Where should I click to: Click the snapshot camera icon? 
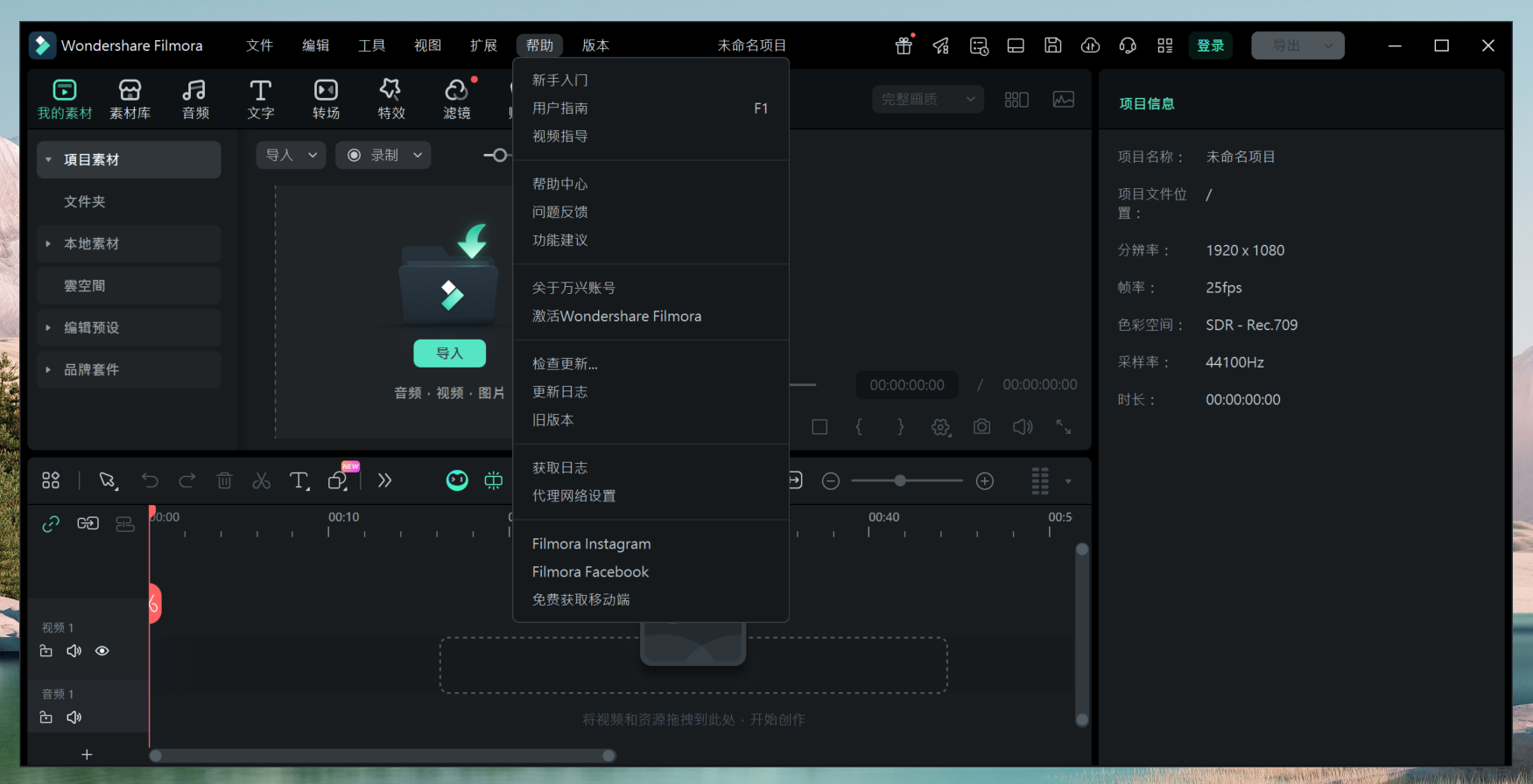coord(981,427)
